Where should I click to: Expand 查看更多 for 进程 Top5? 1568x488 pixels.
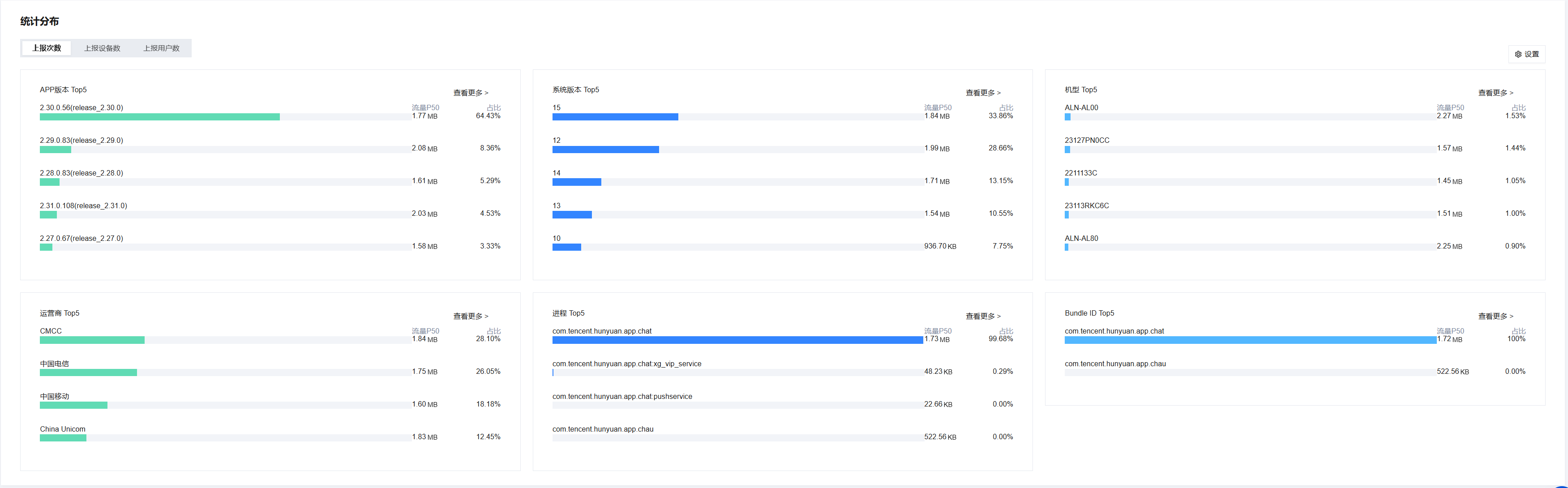[x=983, y=317]
